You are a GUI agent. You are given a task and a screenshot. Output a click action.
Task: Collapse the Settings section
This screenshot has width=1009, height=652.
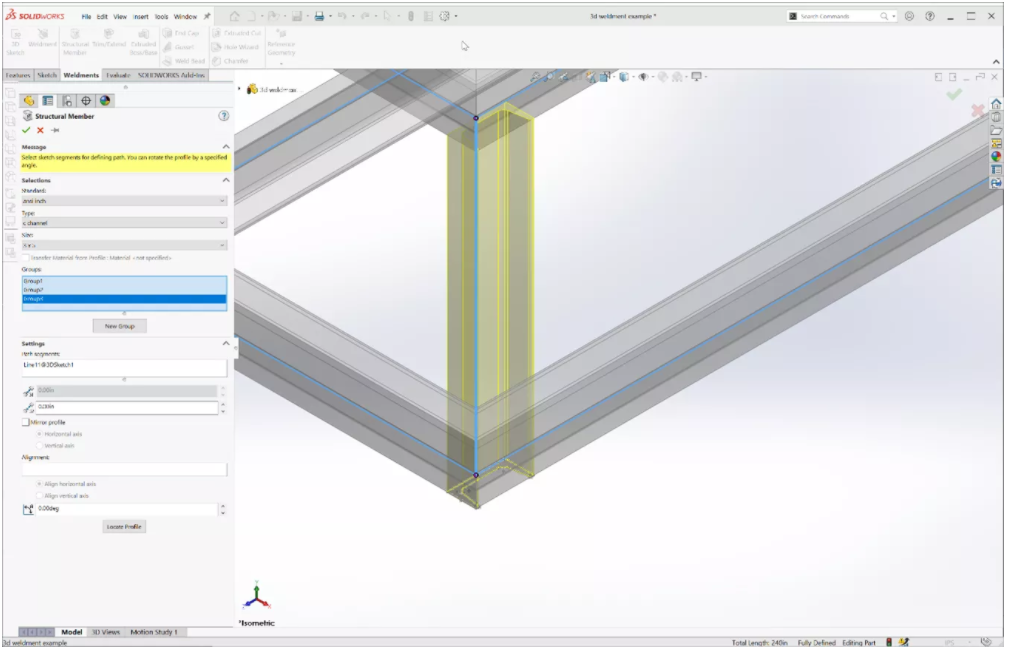226,344
